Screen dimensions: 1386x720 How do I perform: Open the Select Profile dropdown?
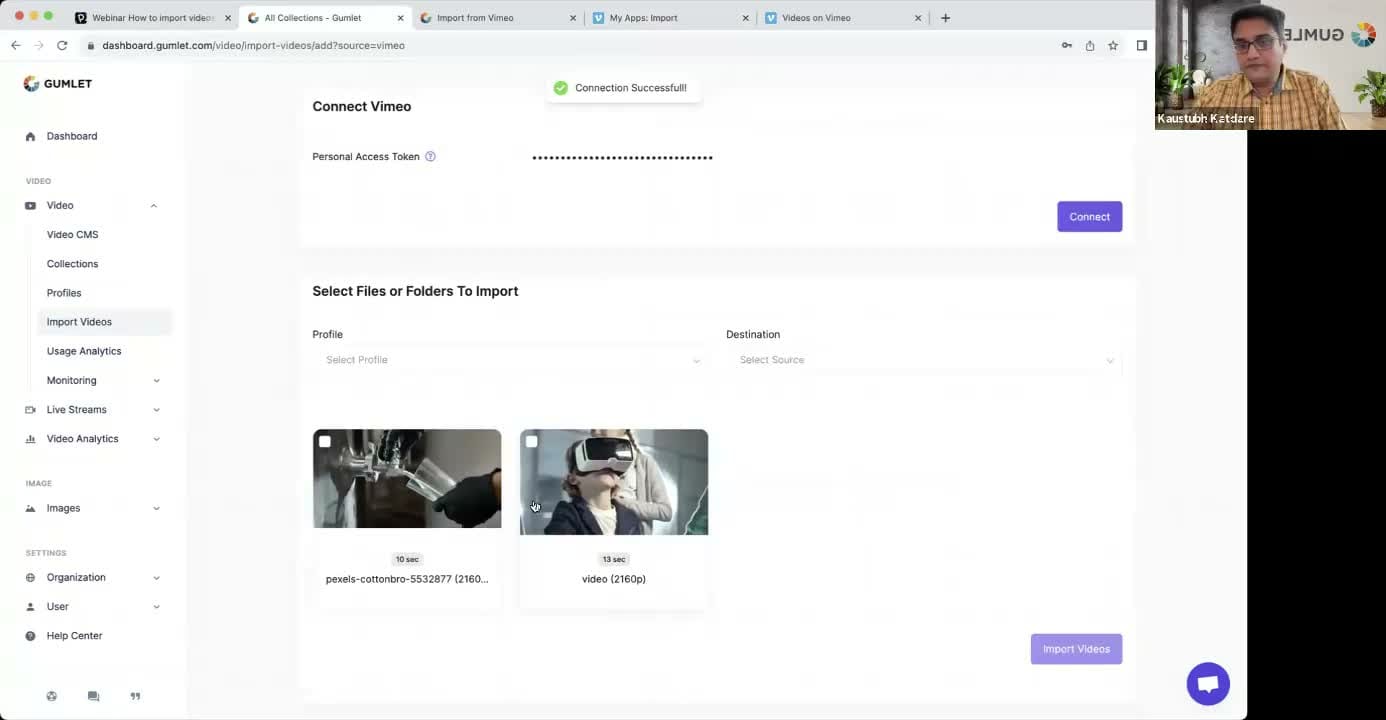[512, 360]
